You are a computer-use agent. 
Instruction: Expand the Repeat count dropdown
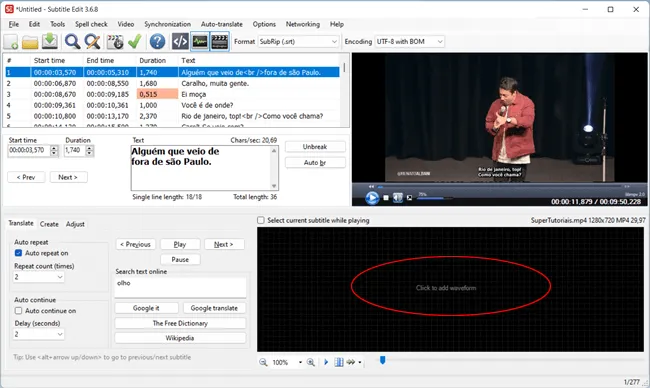tap(39, 277)
